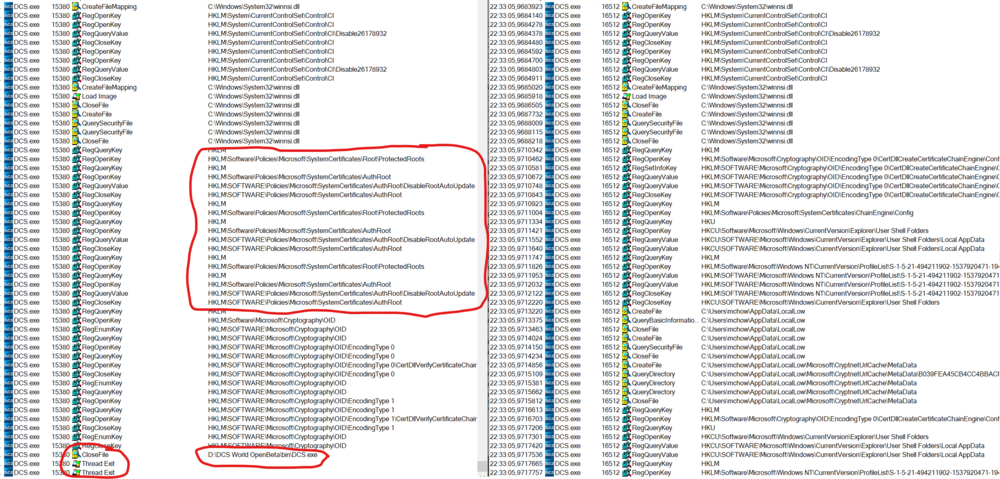The width and height of the screenshot is (1000, 479).
Task: Click RegQueryKey icon in row 22:33:05,9710342
Action: pos(626,150)
